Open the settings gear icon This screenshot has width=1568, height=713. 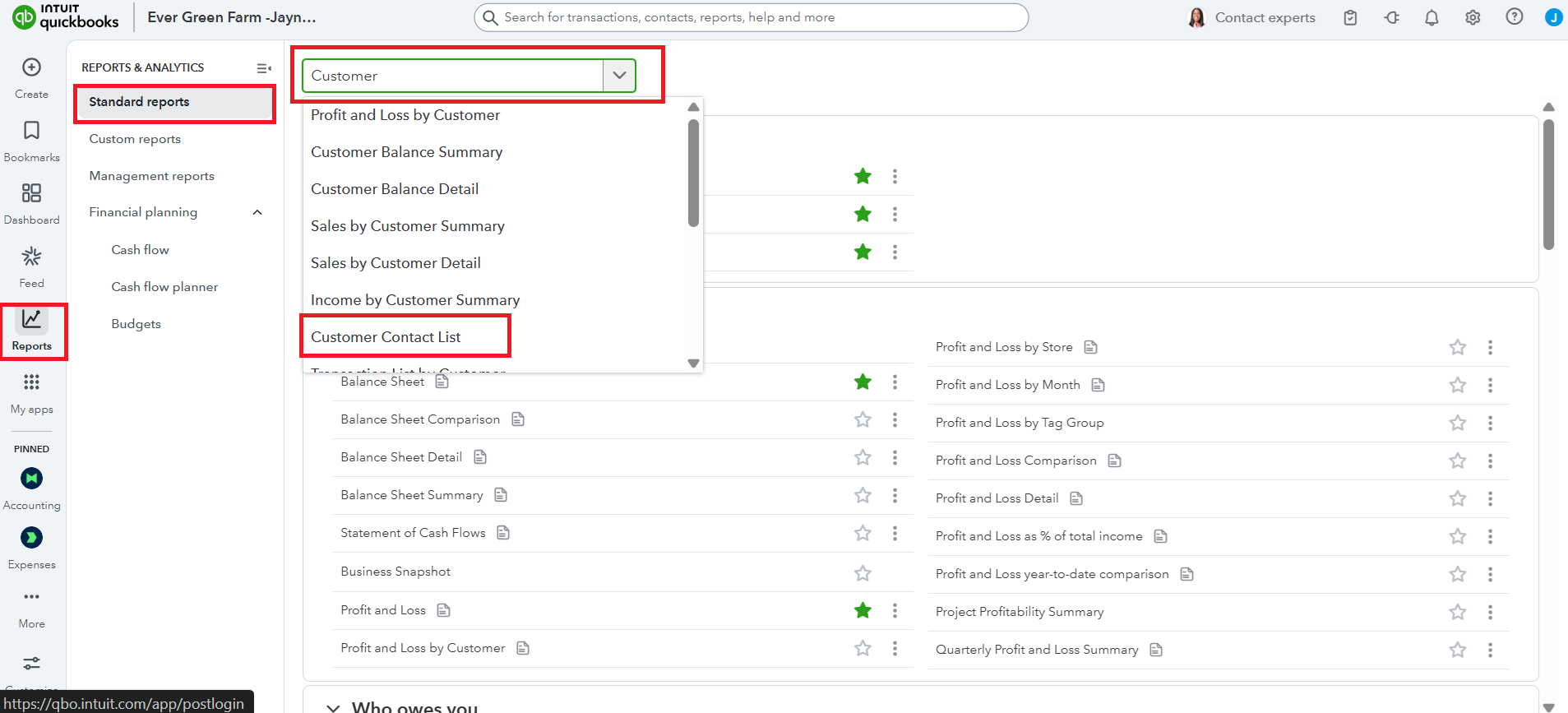pyautogui.click(x=1473, y=17)
